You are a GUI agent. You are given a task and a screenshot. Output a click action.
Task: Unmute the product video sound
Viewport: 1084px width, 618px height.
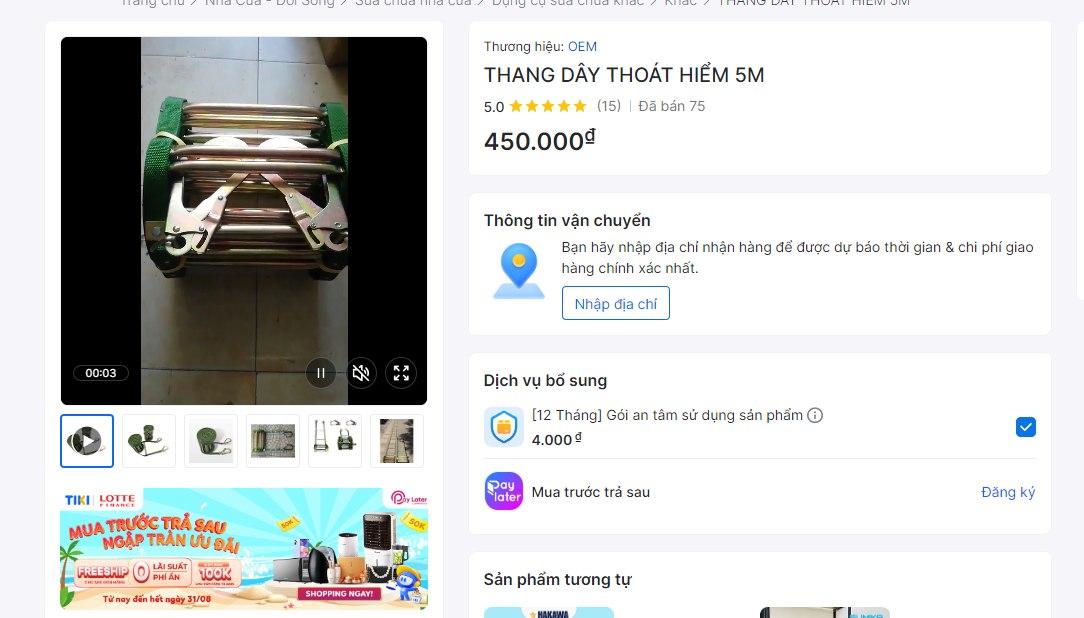(x=361, y=373)
